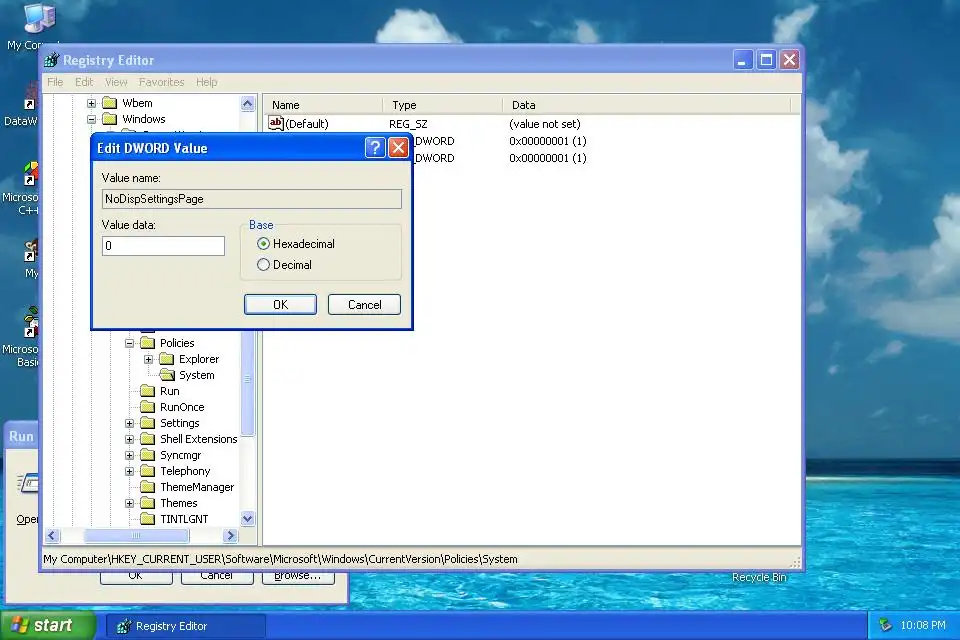960x640 pixels.
Task: Click the Value data input field
Action: tap(163, 246)
